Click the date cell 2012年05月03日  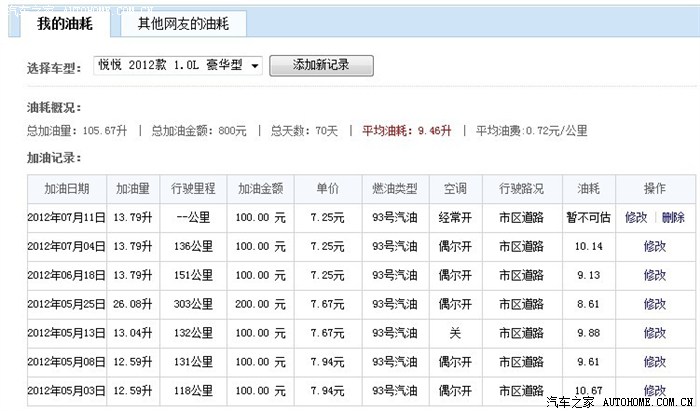click(67, 390)
